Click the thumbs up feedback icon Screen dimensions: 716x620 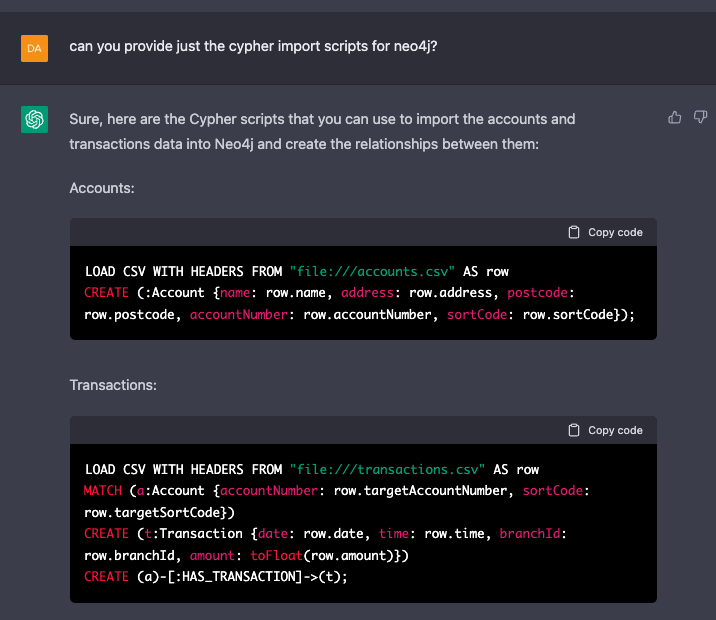coord(674,118)
